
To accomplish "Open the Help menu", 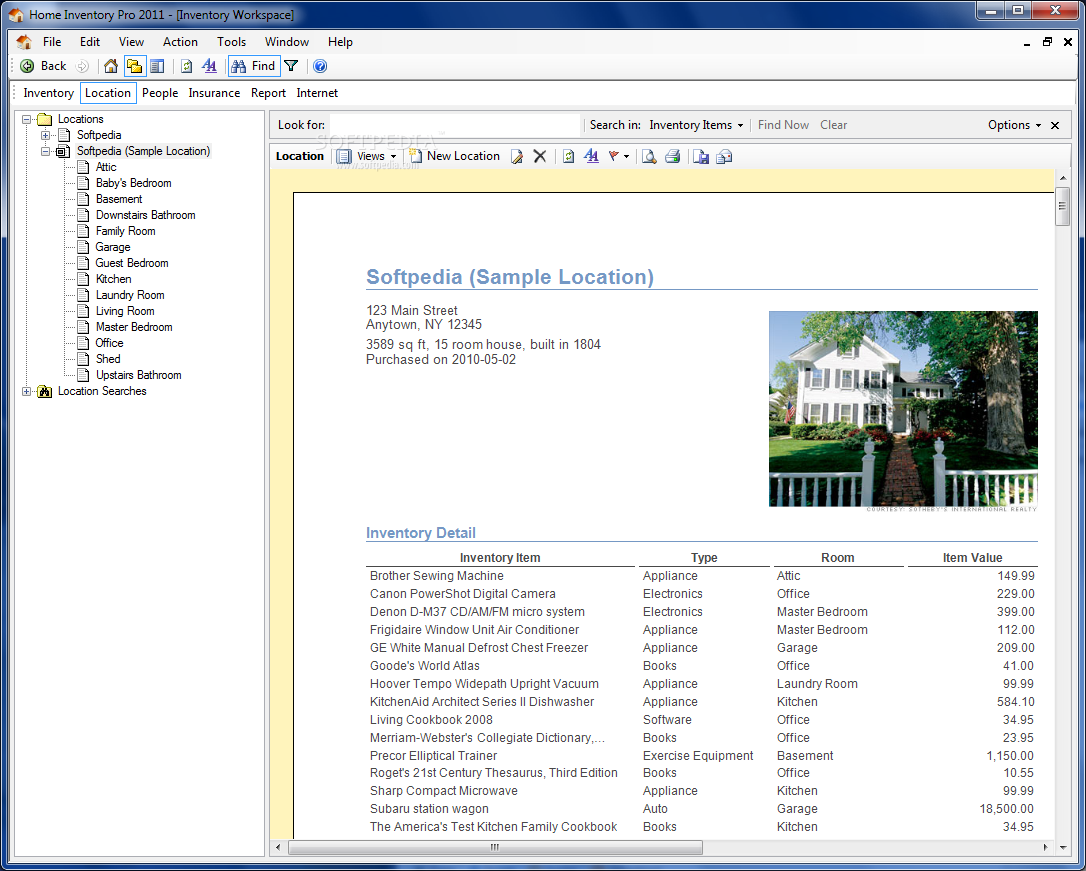I will (x=340, y=42).
